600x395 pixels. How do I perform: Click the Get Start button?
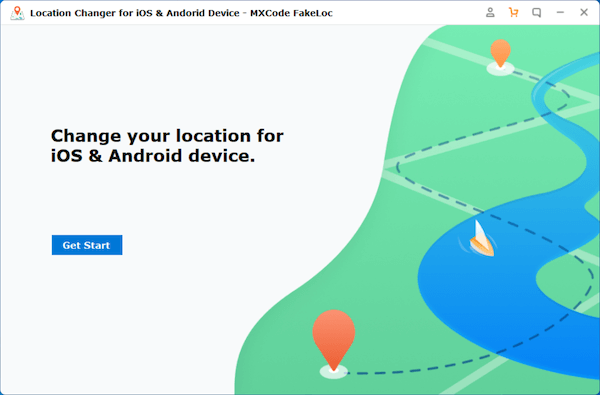[87, 245]
